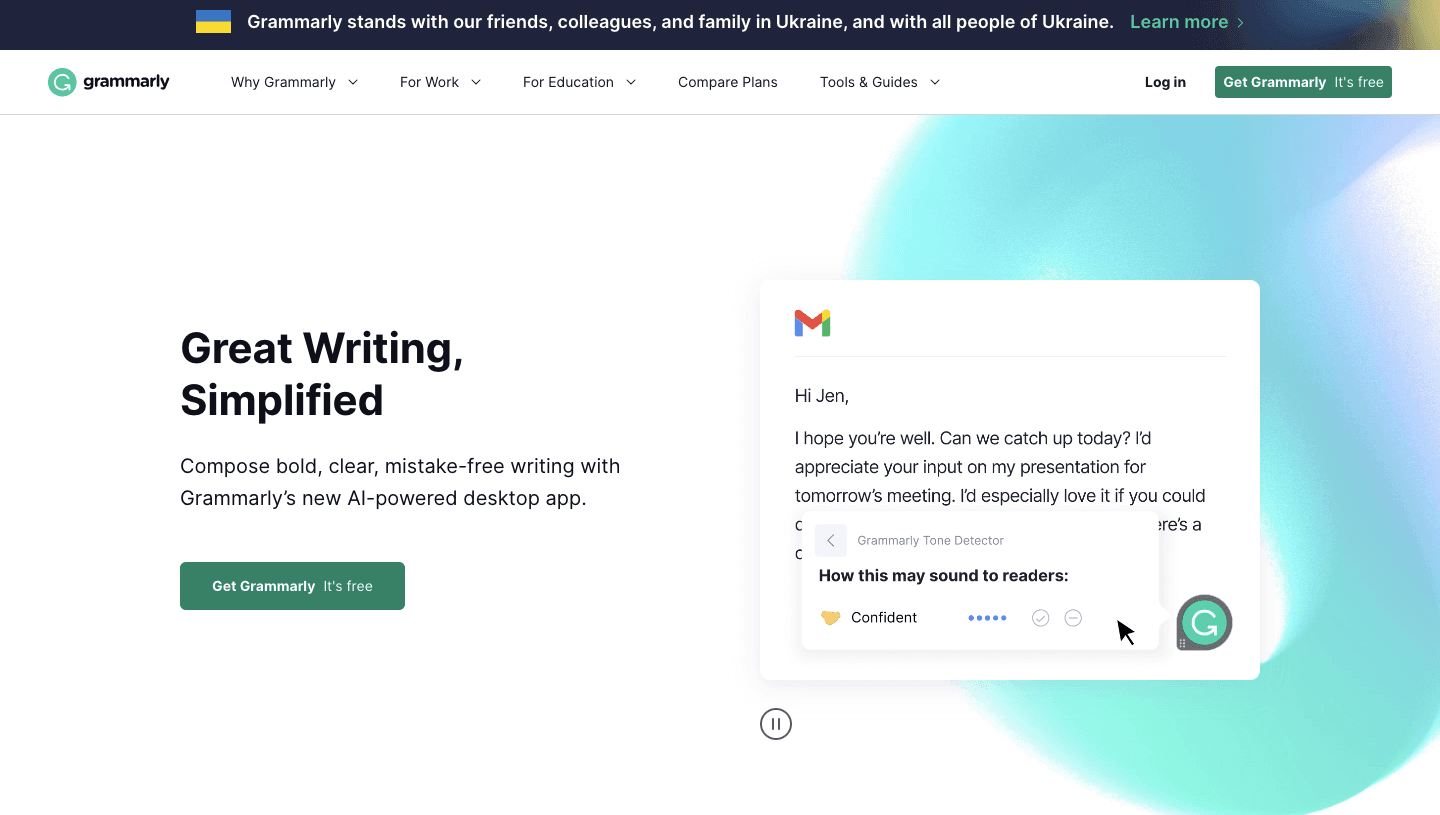The width and height of the screenshot is (1440, 815).
Task: Click the Confident tone emoji
Action: 830,617
